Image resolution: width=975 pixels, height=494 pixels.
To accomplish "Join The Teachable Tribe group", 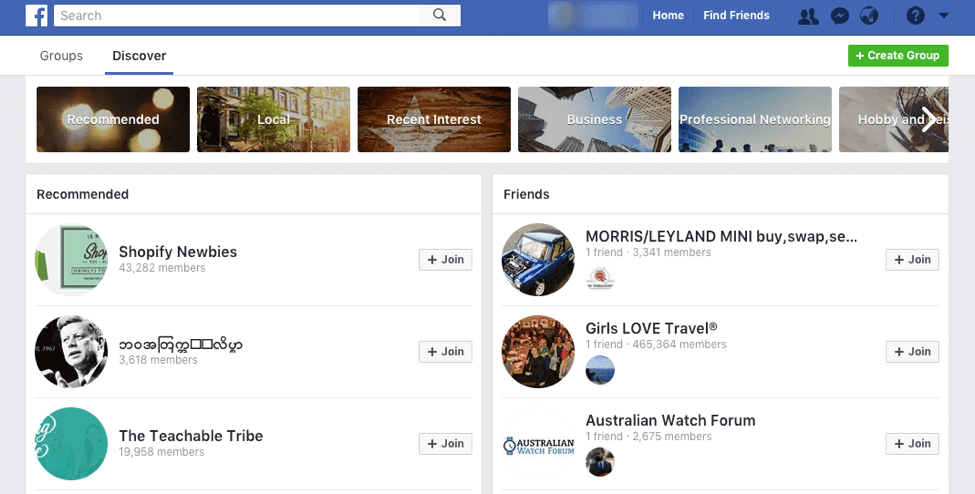I will click(445, 444).
